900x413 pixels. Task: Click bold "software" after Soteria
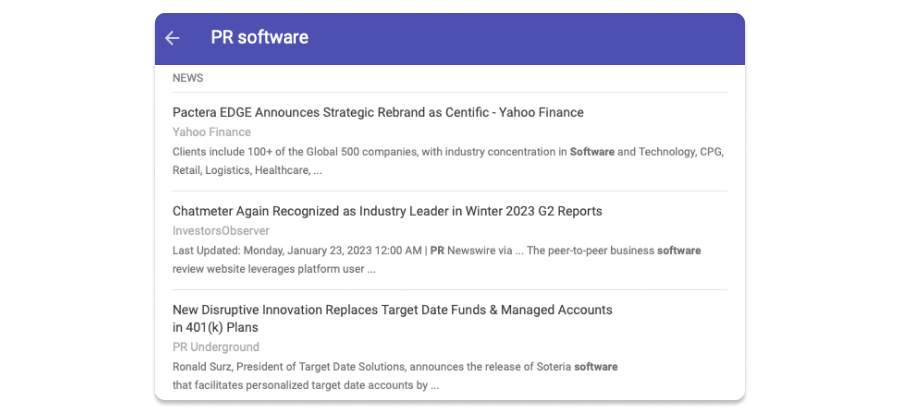595,366
